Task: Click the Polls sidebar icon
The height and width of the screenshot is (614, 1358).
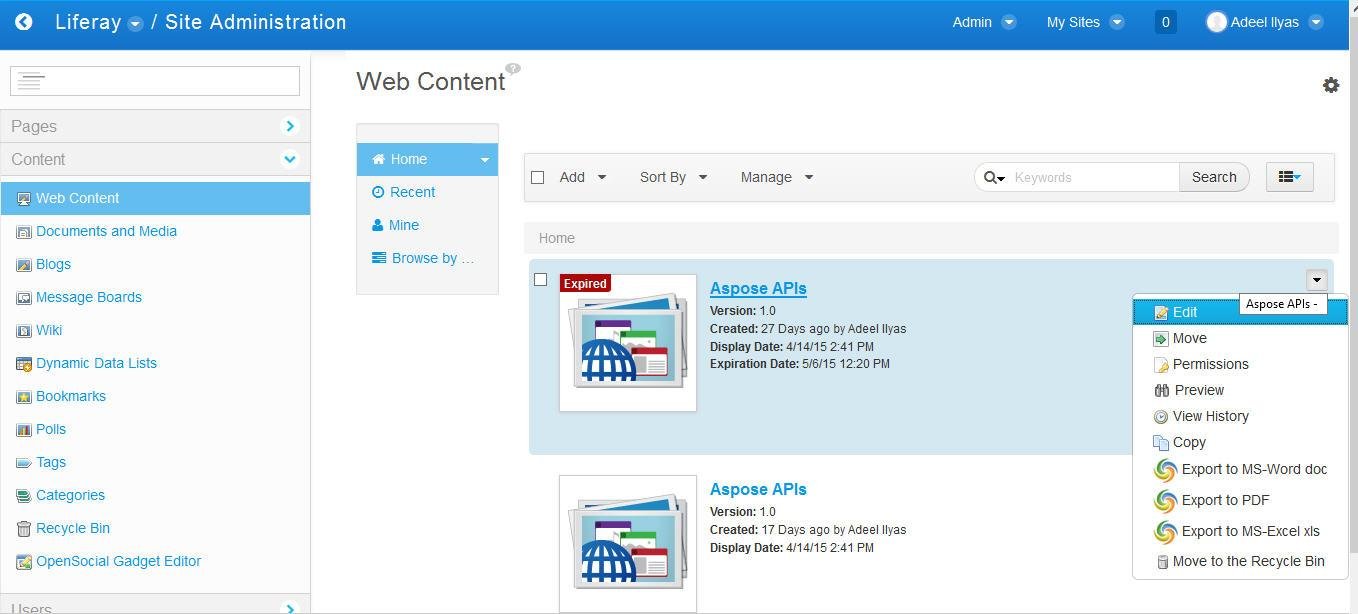Action: point(24,430)
